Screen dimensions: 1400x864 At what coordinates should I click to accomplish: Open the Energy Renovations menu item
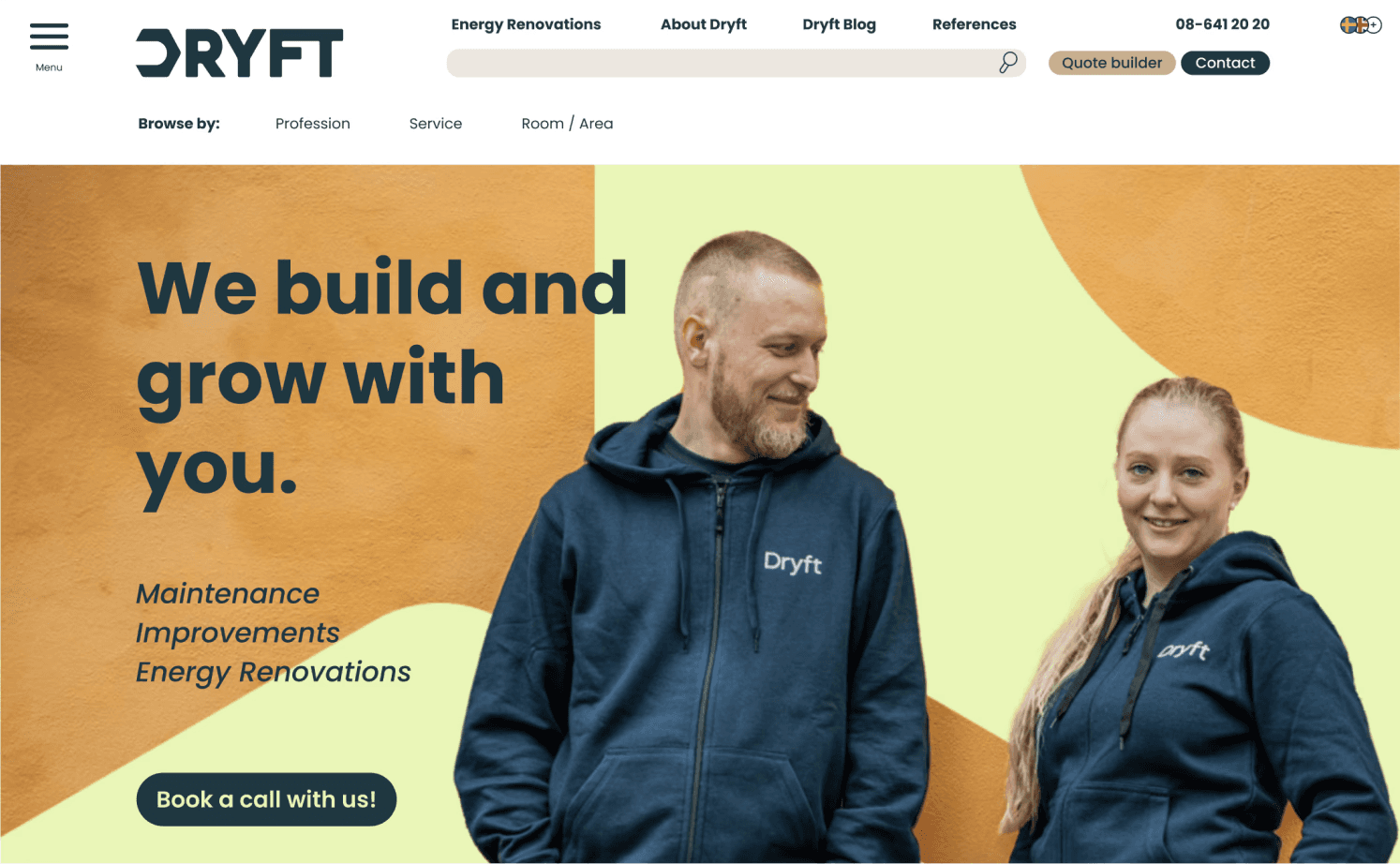tap(526, 24)
